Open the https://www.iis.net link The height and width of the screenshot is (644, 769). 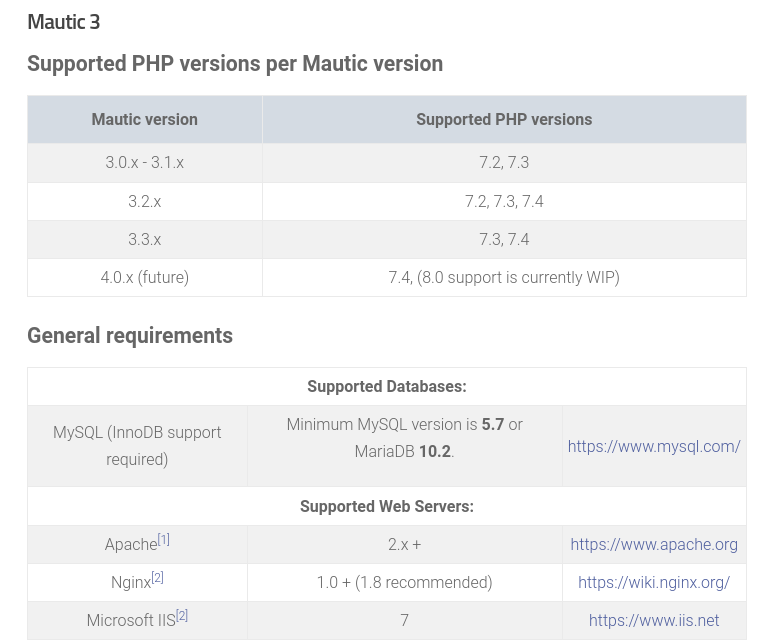654,620
